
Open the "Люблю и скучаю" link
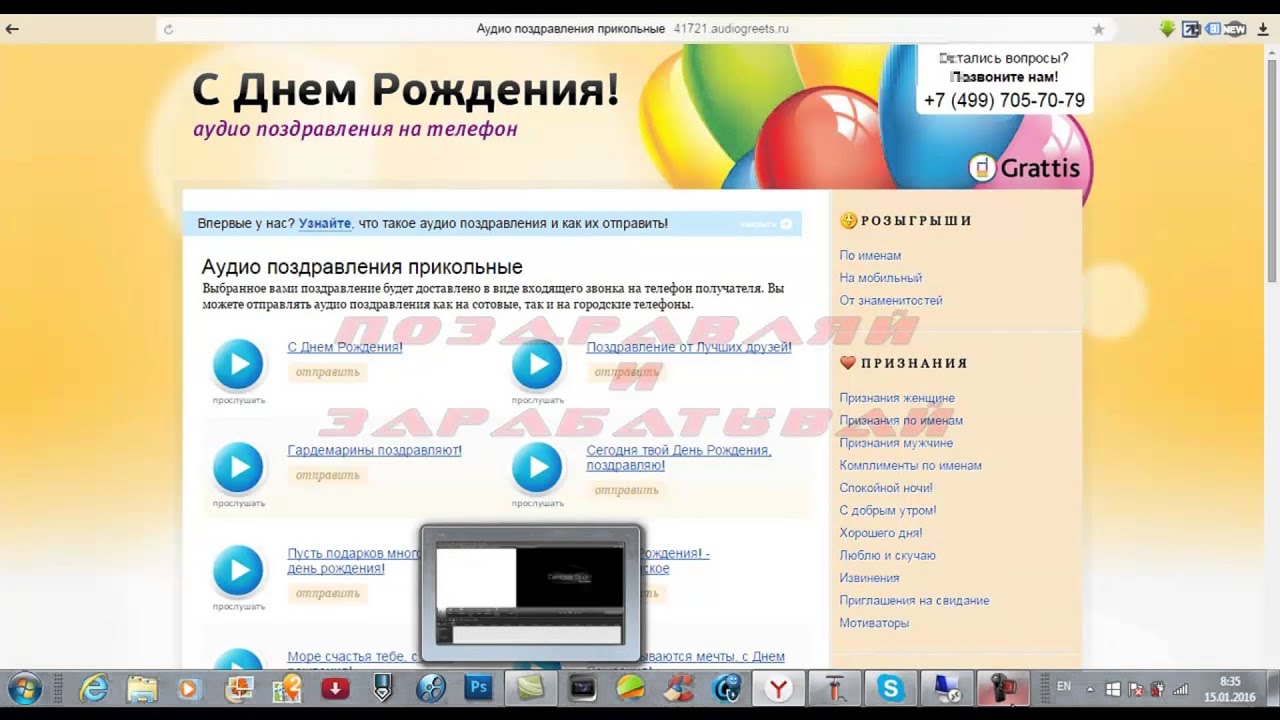pos(887,556)
